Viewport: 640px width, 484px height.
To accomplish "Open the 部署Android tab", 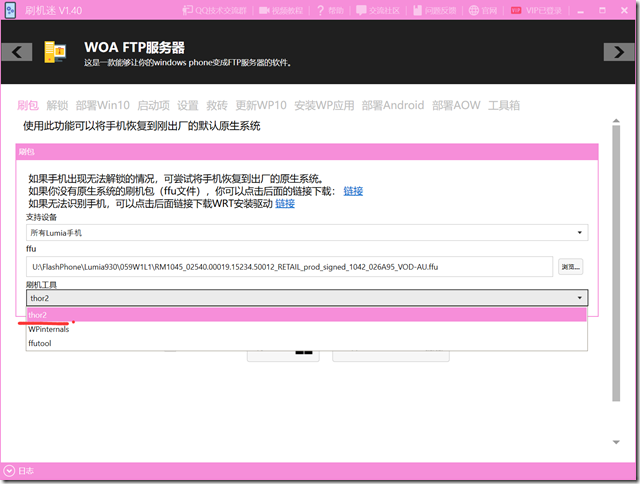I will (x=391, y=105).
